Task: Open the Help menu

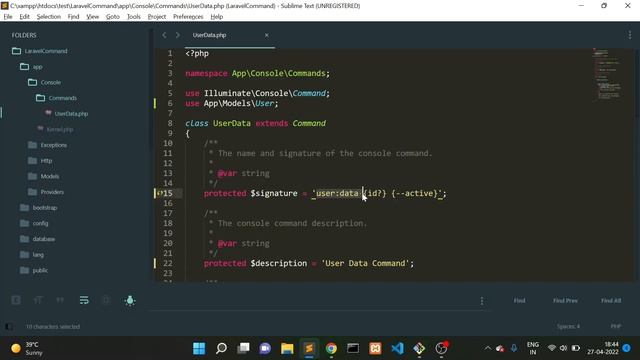Action: [217, 17]
